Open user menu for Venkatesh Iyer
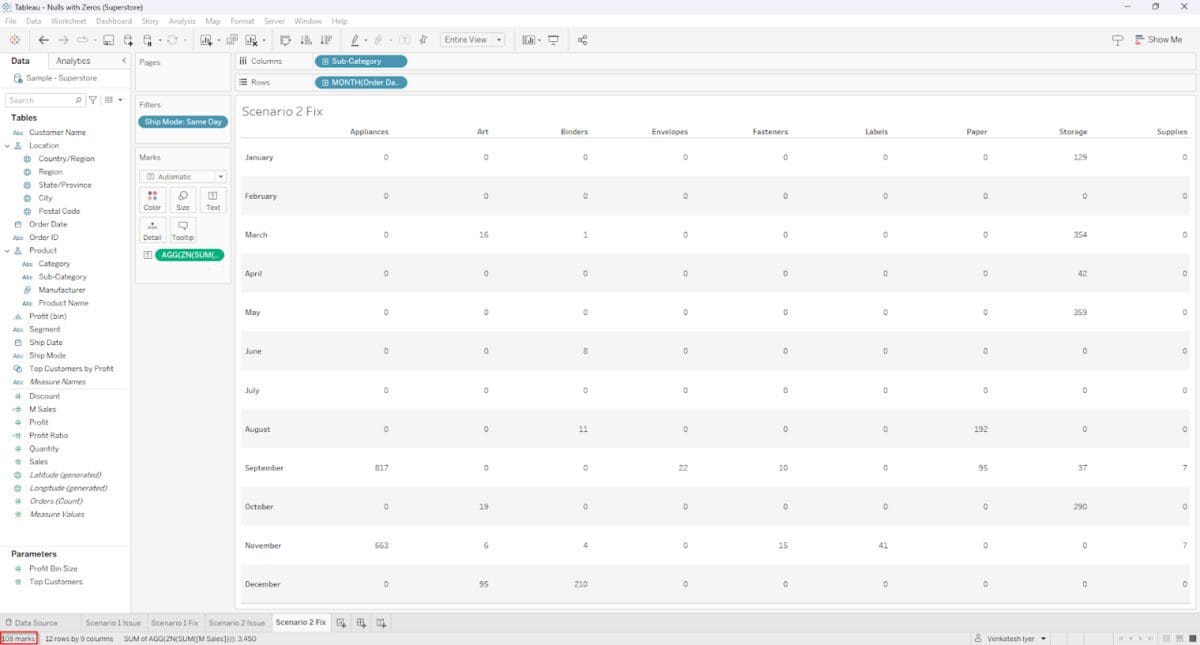 tap(1010, 638)
